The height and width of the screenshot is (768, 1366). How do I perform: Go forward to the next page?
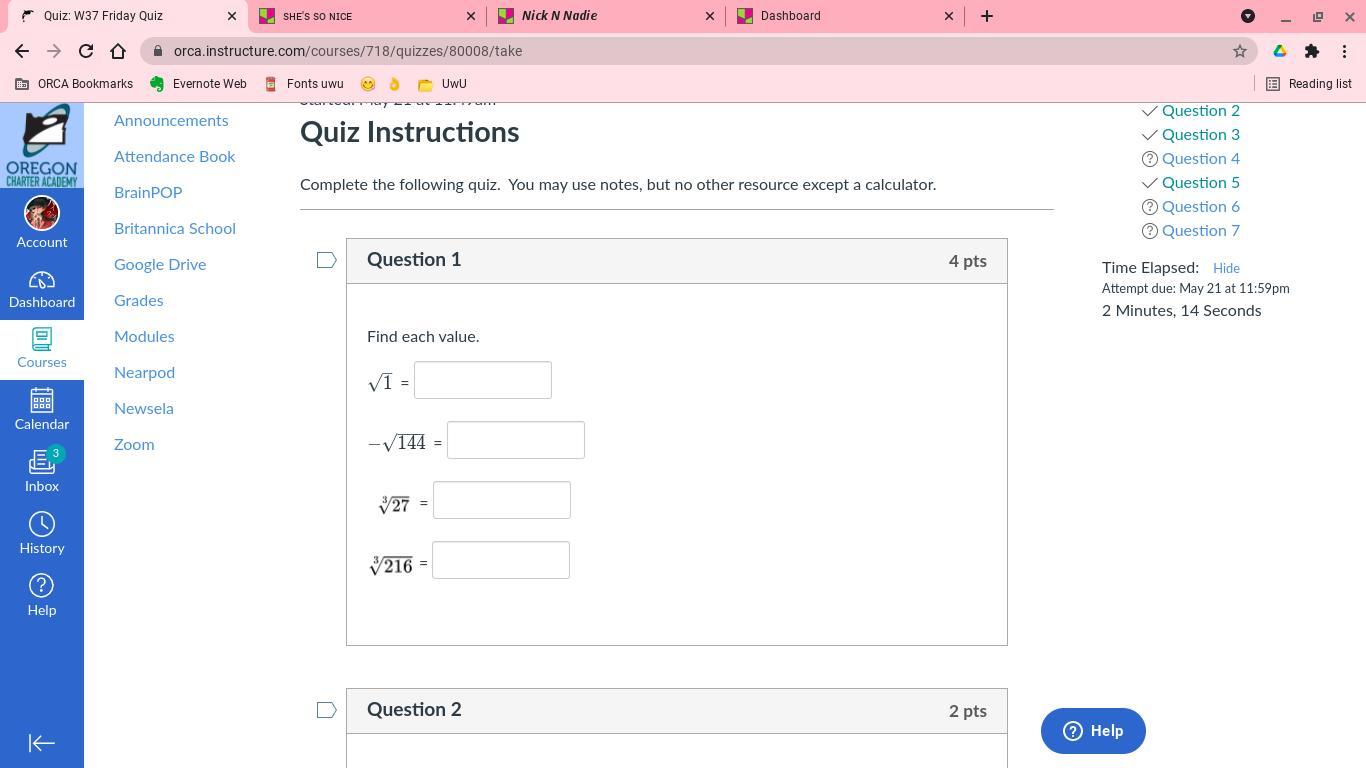54,51
